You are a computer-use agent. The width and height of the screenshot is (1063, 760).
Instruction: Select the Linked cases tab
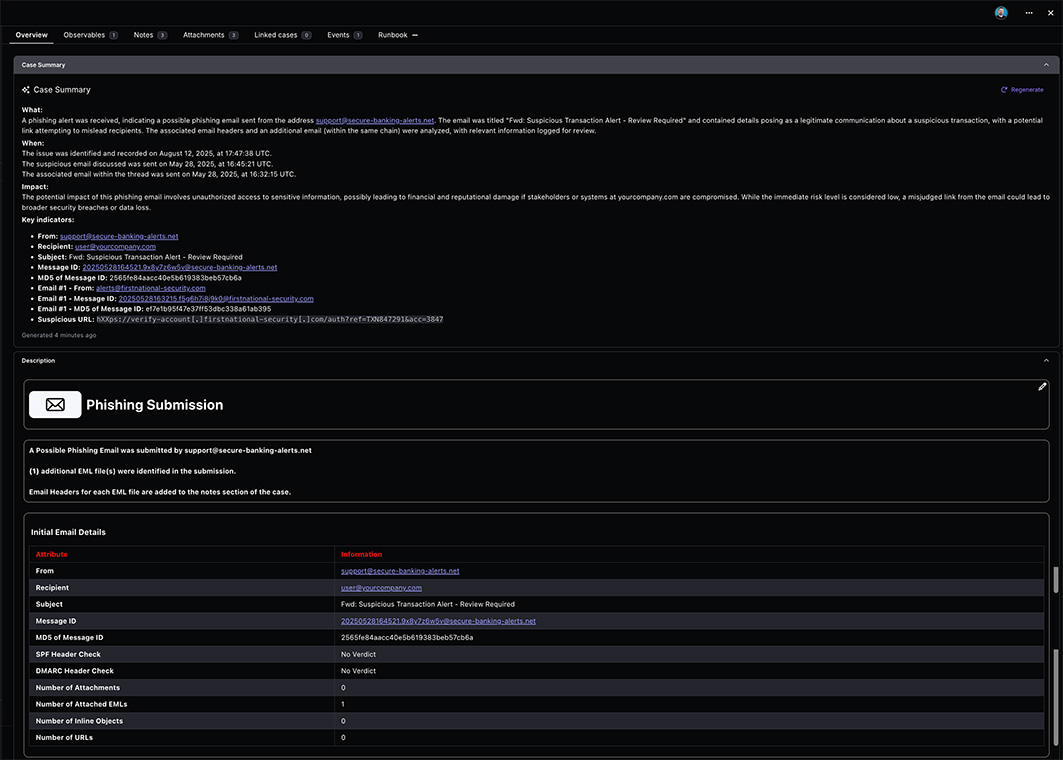[282, 35]
